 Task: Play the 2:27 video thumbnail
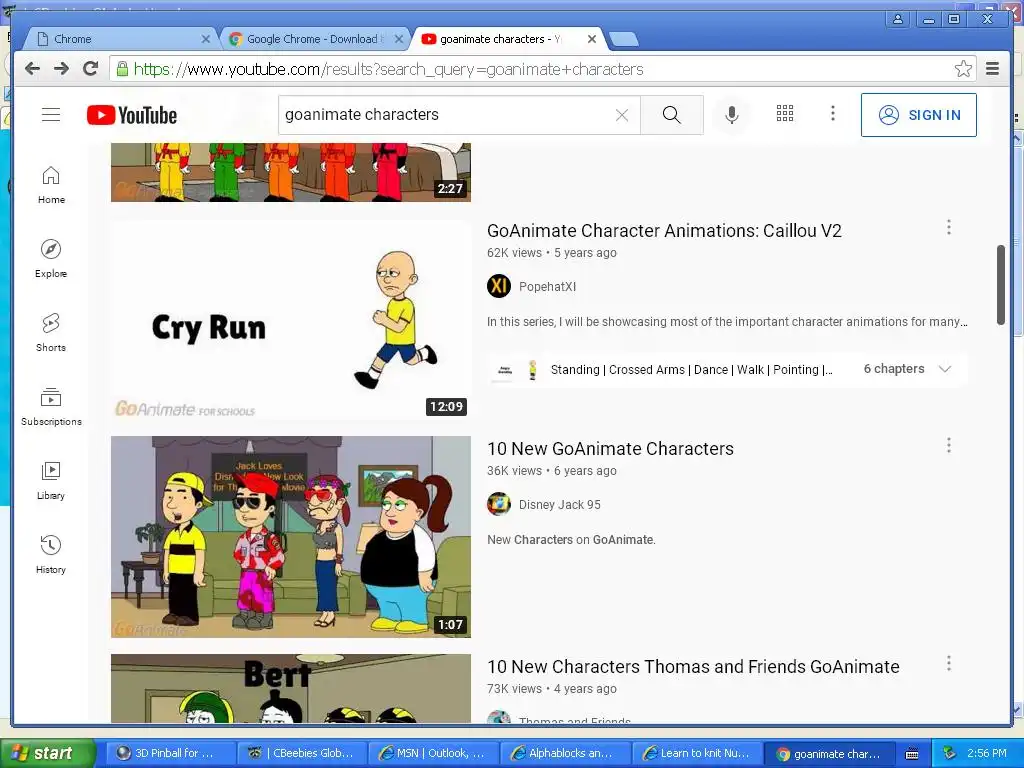(x=291, y=172)
